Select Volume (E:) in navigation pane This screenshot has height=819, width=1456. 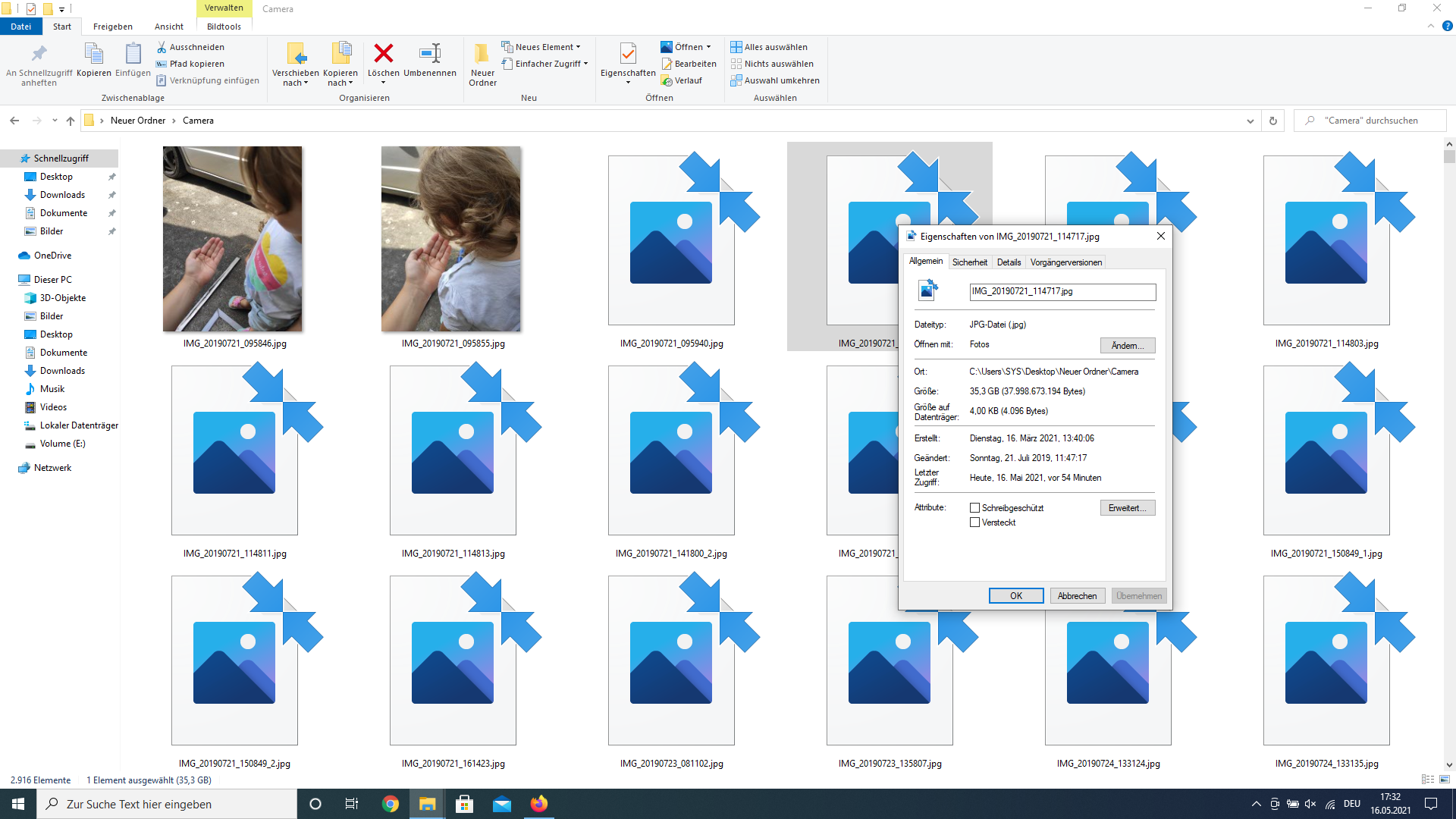[62, 444]
